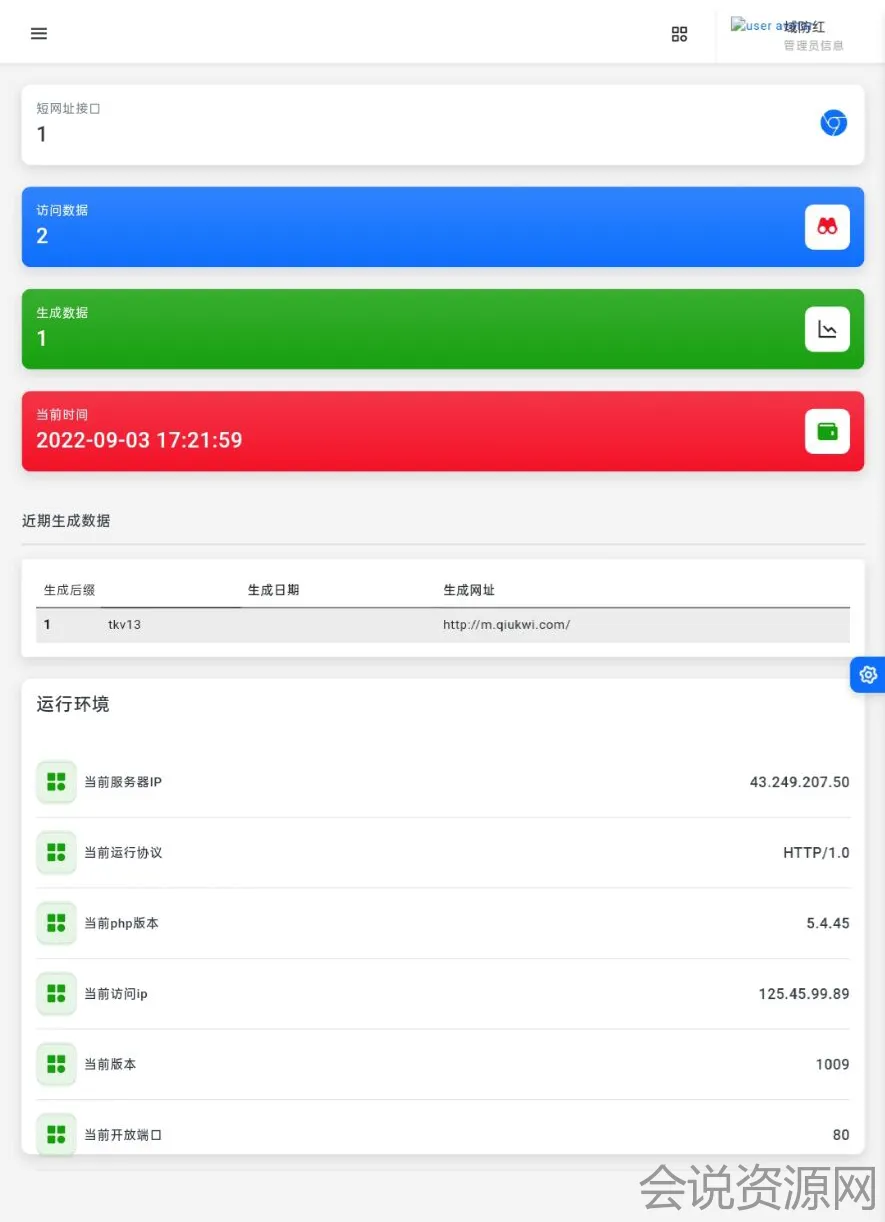Click the chart icon on 生成数据 card
Screen dimensions: 885x1222
(x=827, y=329)
